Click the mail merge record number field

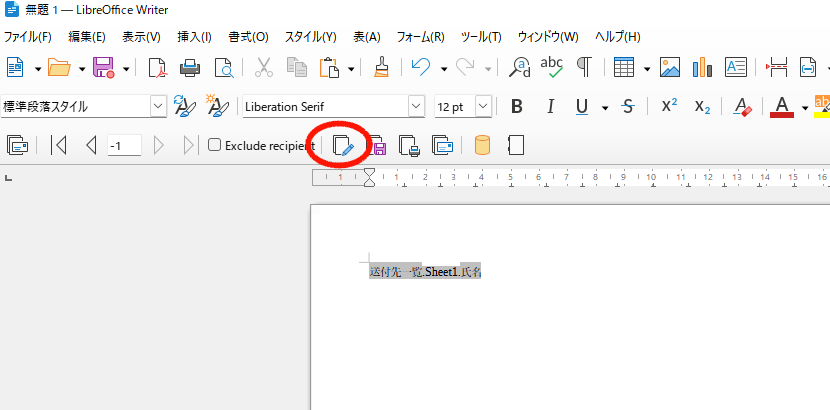click(124, 146)
